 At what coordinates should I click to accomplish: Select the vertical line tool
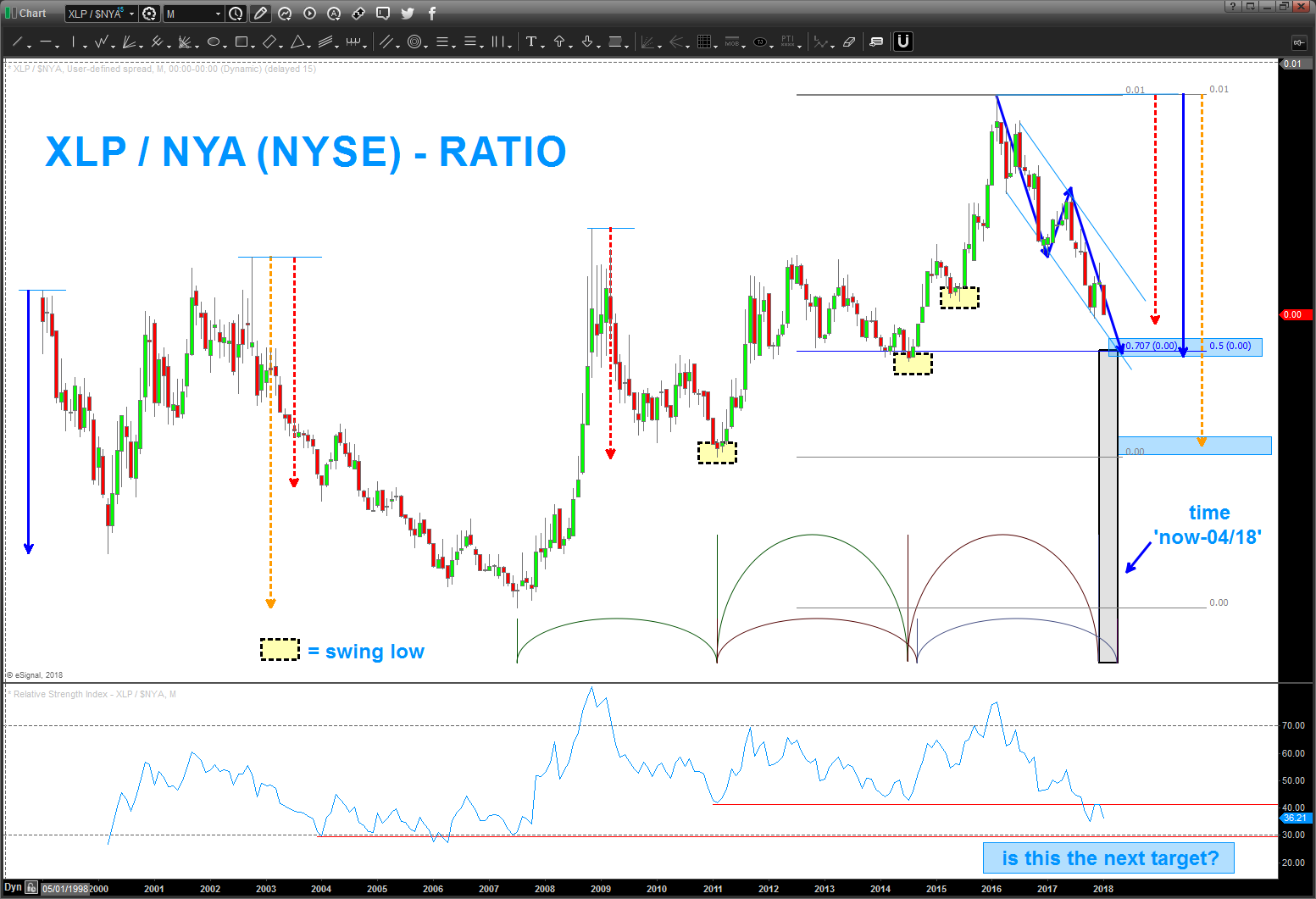(73, 42)
